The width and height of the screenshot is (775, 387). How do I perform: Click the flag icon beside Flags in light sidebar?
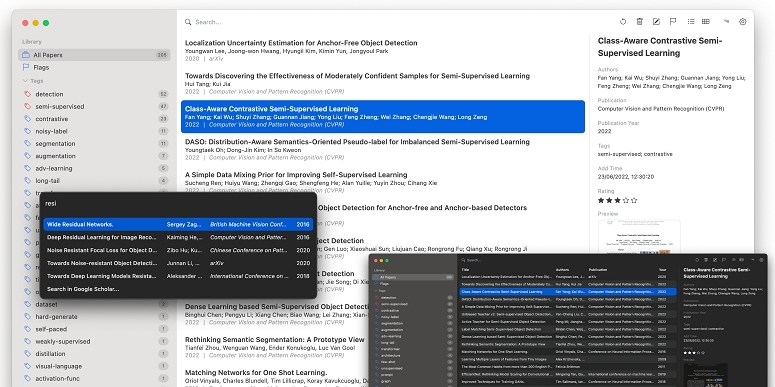point(26,67)
